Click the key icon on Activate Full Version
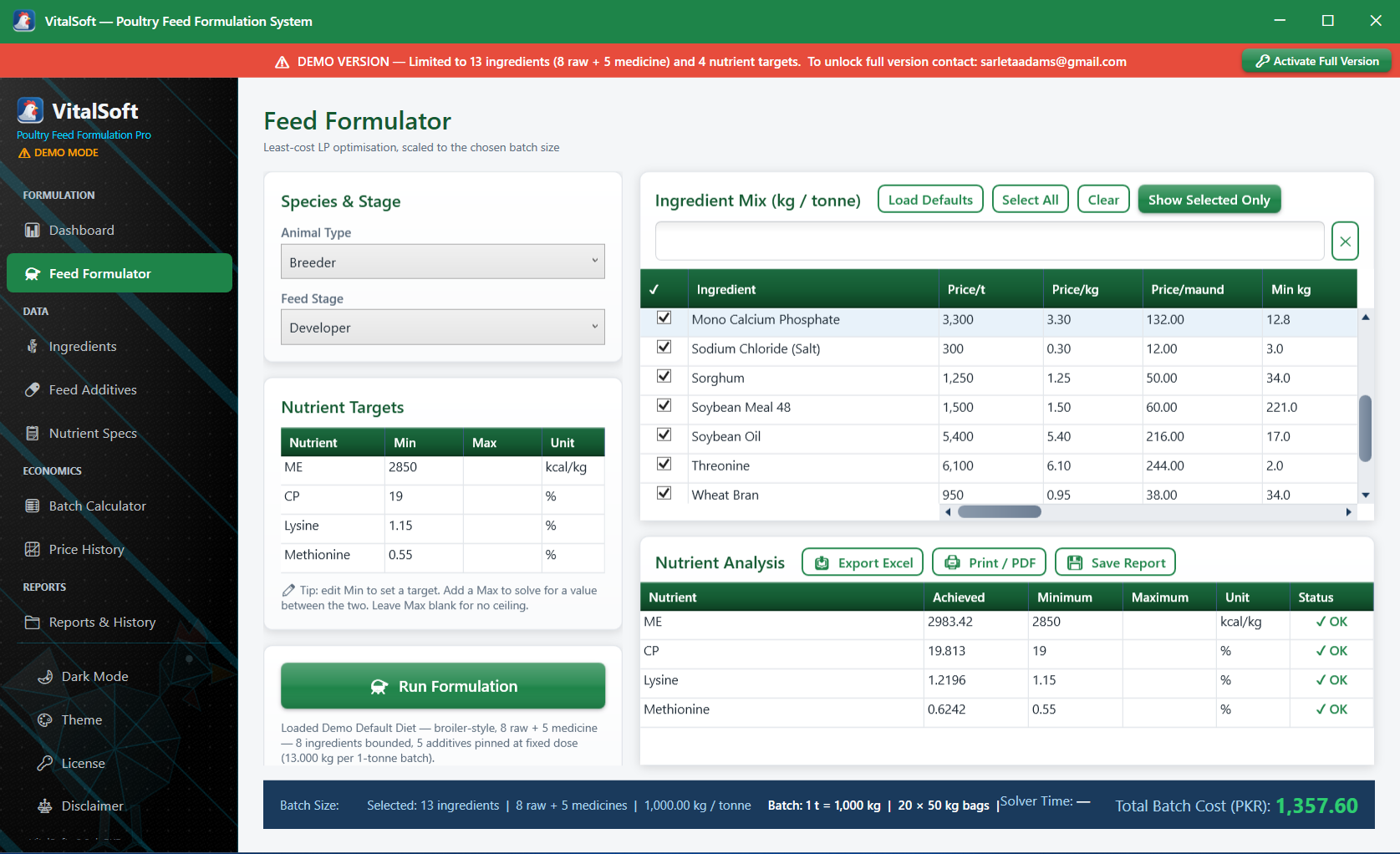Screen dimensions: 1400x854 coord(1262,61)
